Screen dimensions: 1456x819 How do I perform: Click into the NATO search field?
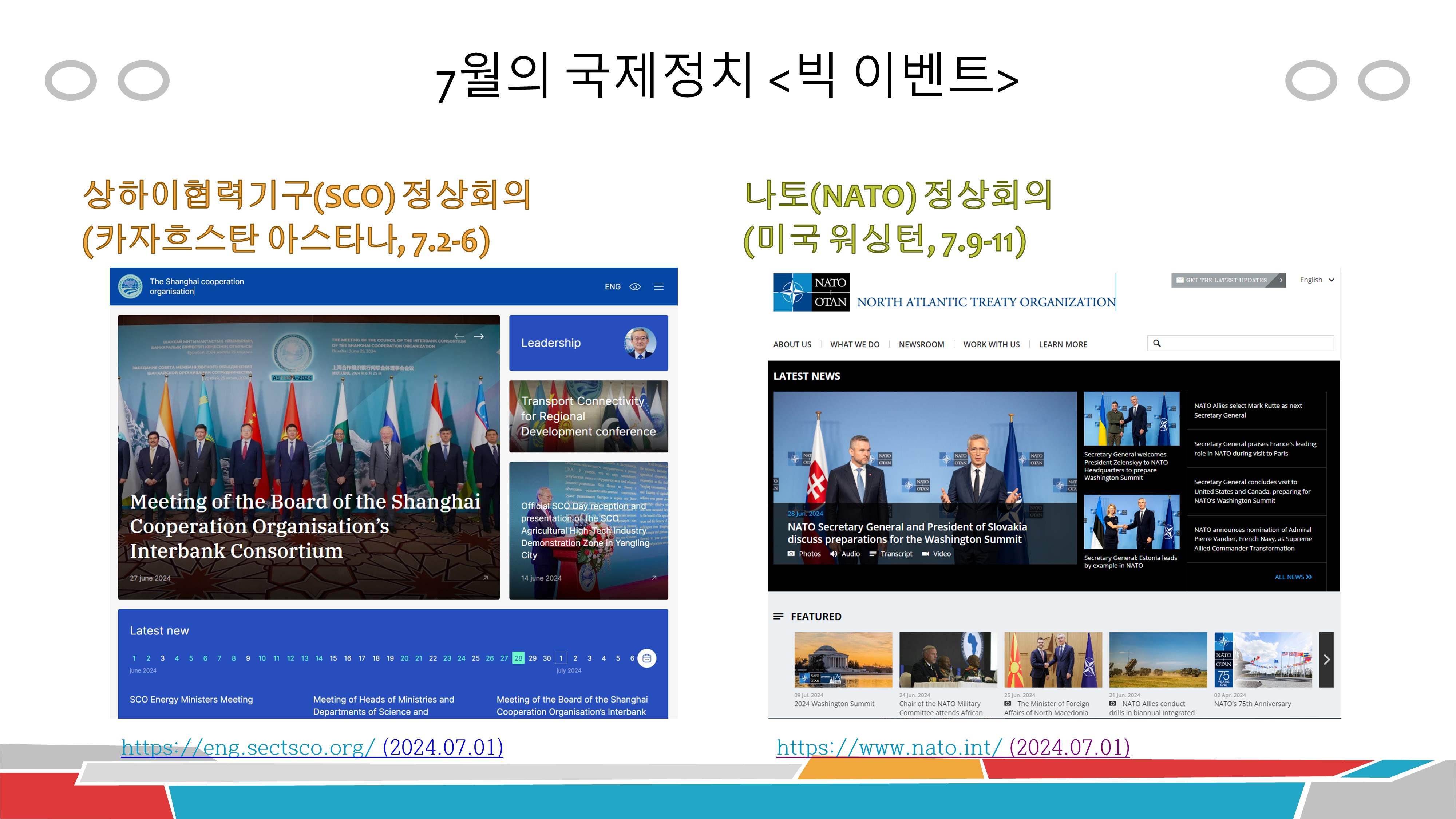pos(1241,343)
